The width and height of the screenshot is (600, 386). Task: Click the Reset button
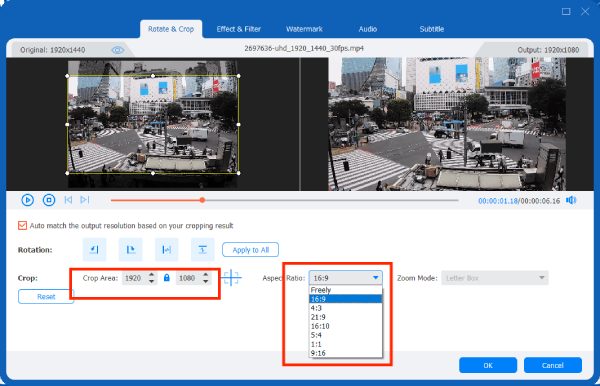[x=46, y=297]
